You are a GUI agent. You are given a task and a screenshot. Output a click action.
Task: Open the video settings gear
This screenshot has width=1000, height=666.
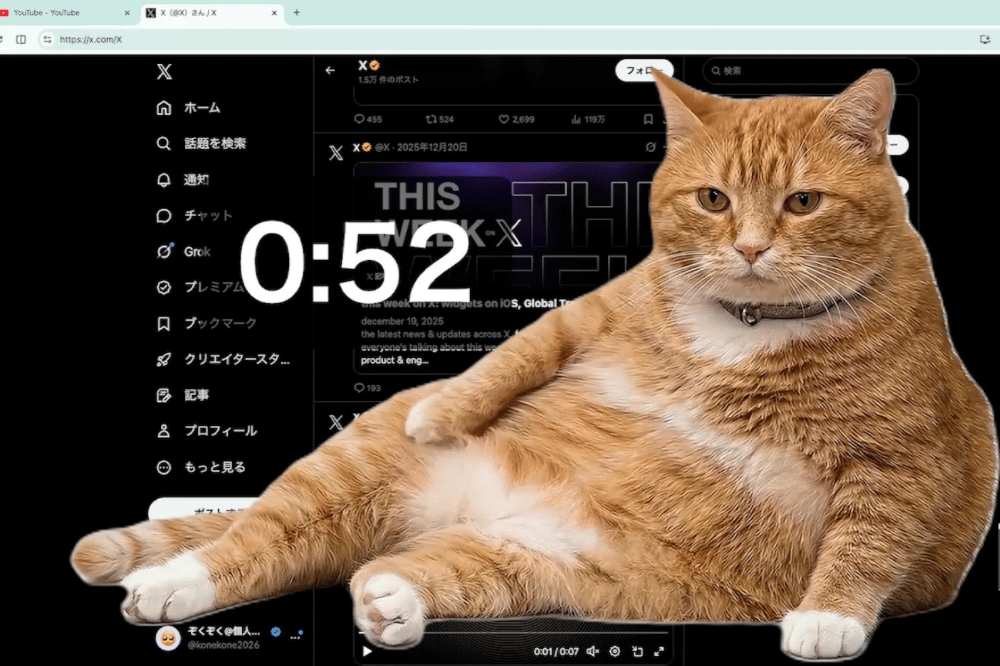click(x=615, y=651)
